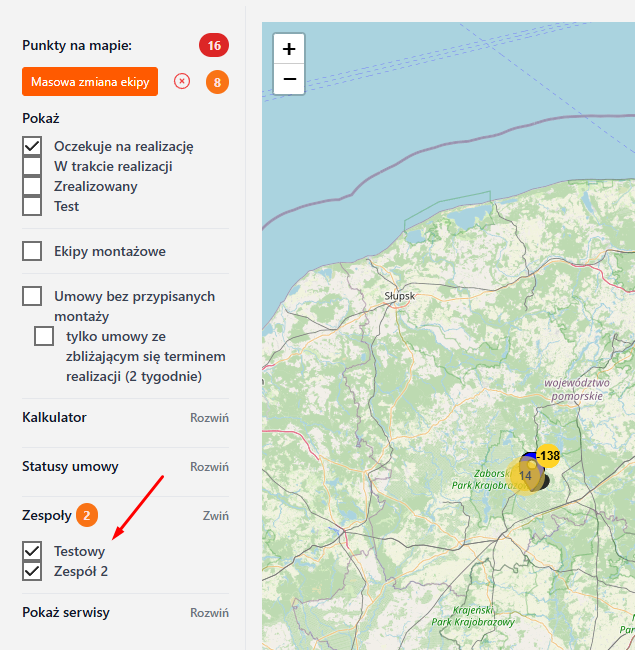This screenshot has height=650, width=635.
Task: Click the orange badge showing 8
Action: click(217, 82)
